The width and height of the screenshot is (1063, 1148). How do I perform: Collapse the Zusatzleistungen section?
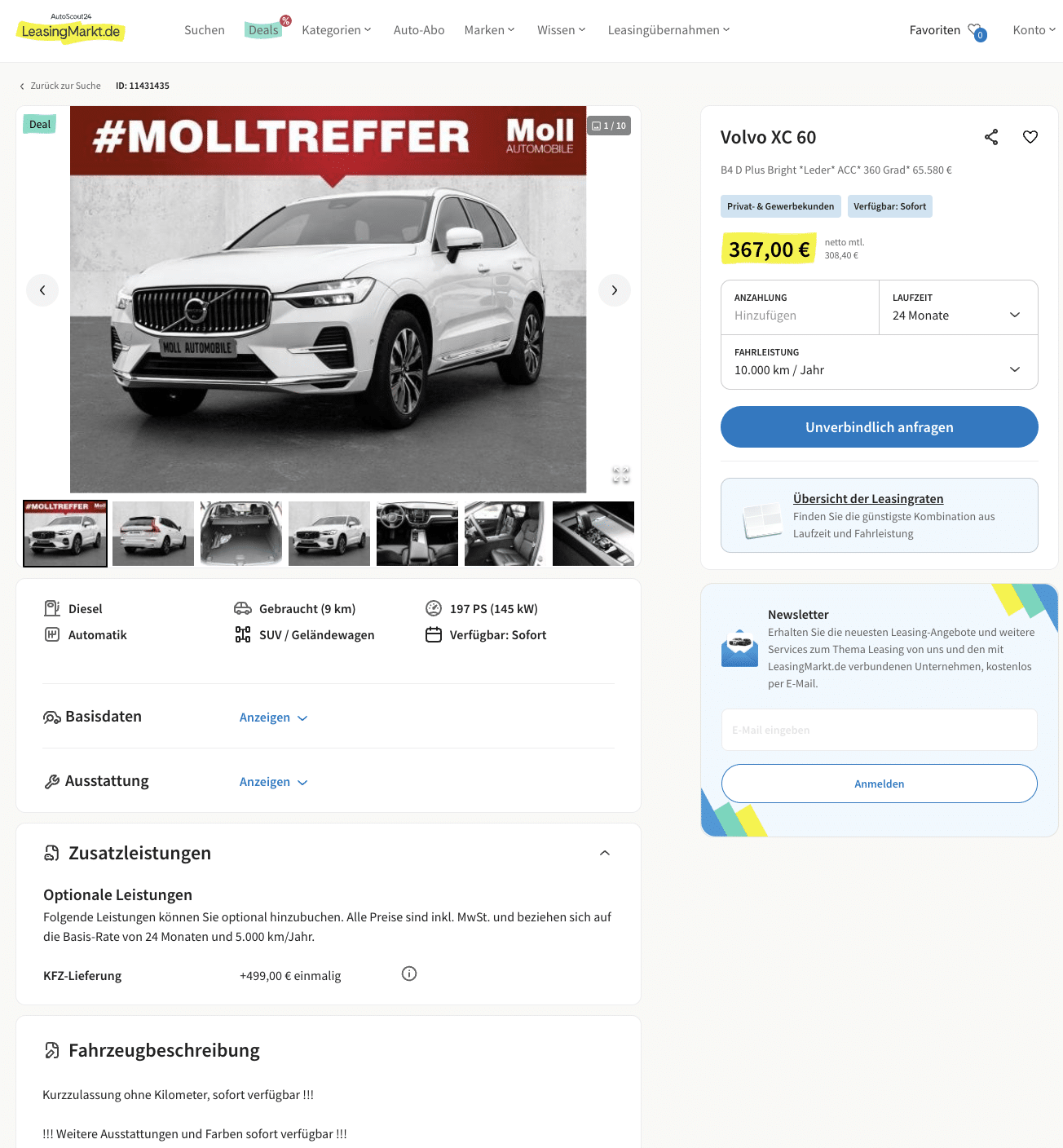click(605, 853)
